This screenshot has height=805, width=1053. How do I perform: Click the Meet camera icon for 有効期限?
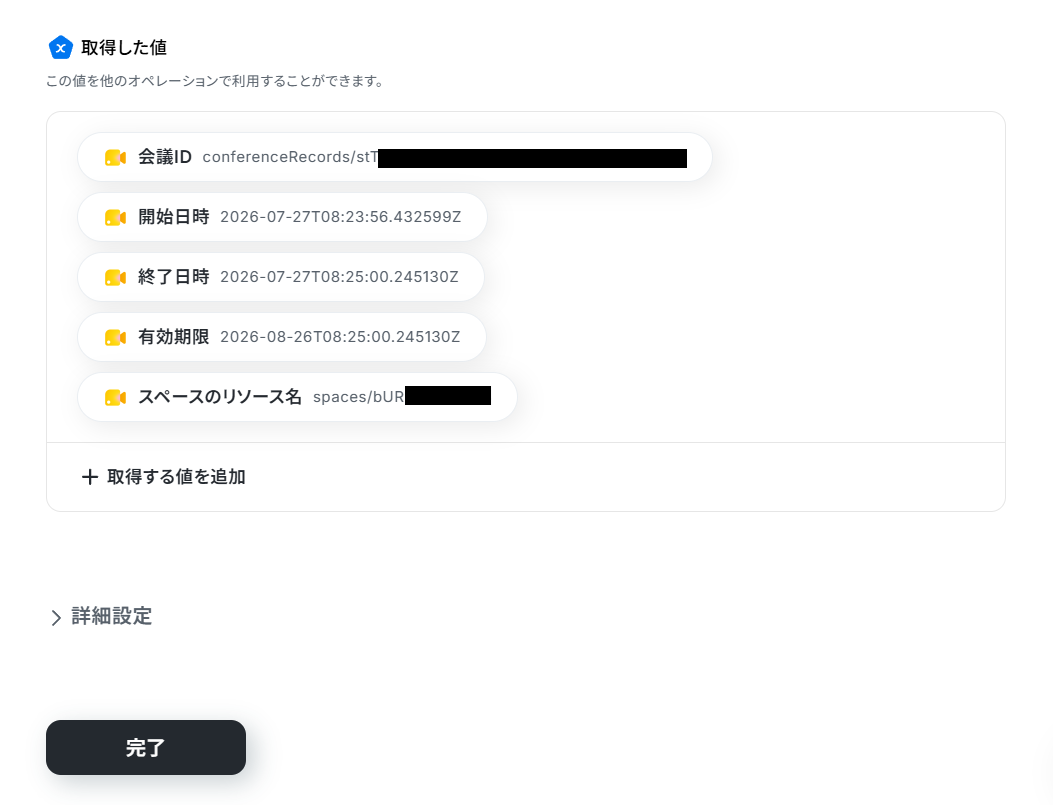[x=116, y=338]
